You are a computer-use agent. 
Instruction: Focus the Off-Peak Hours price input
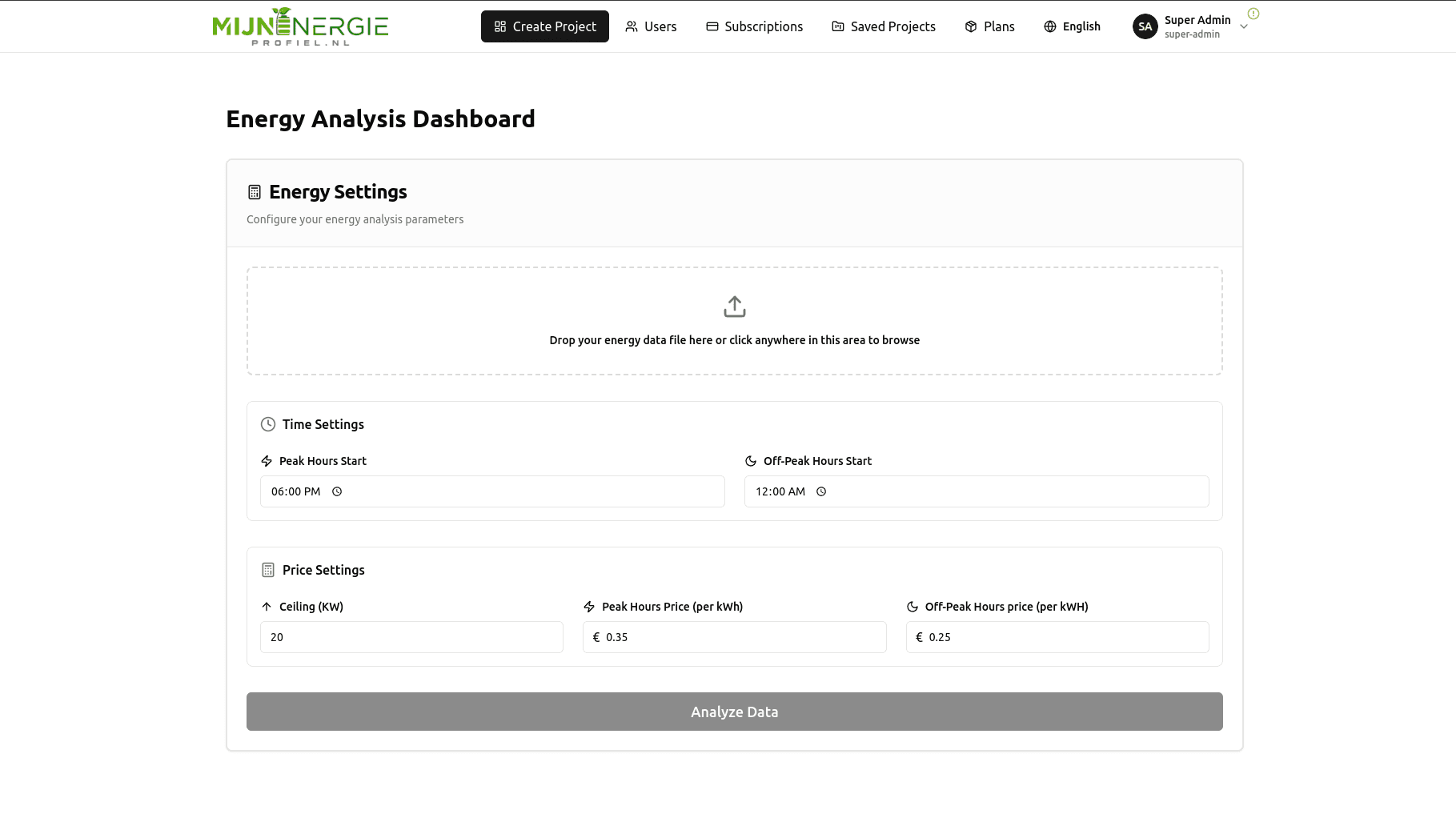pyautogui.click(x=1057, y=637)
